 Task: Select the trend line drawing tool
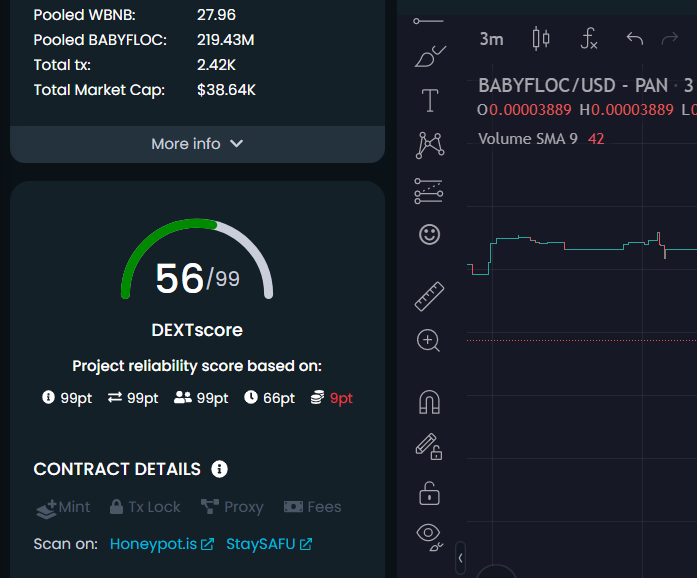tap(428, 21)
